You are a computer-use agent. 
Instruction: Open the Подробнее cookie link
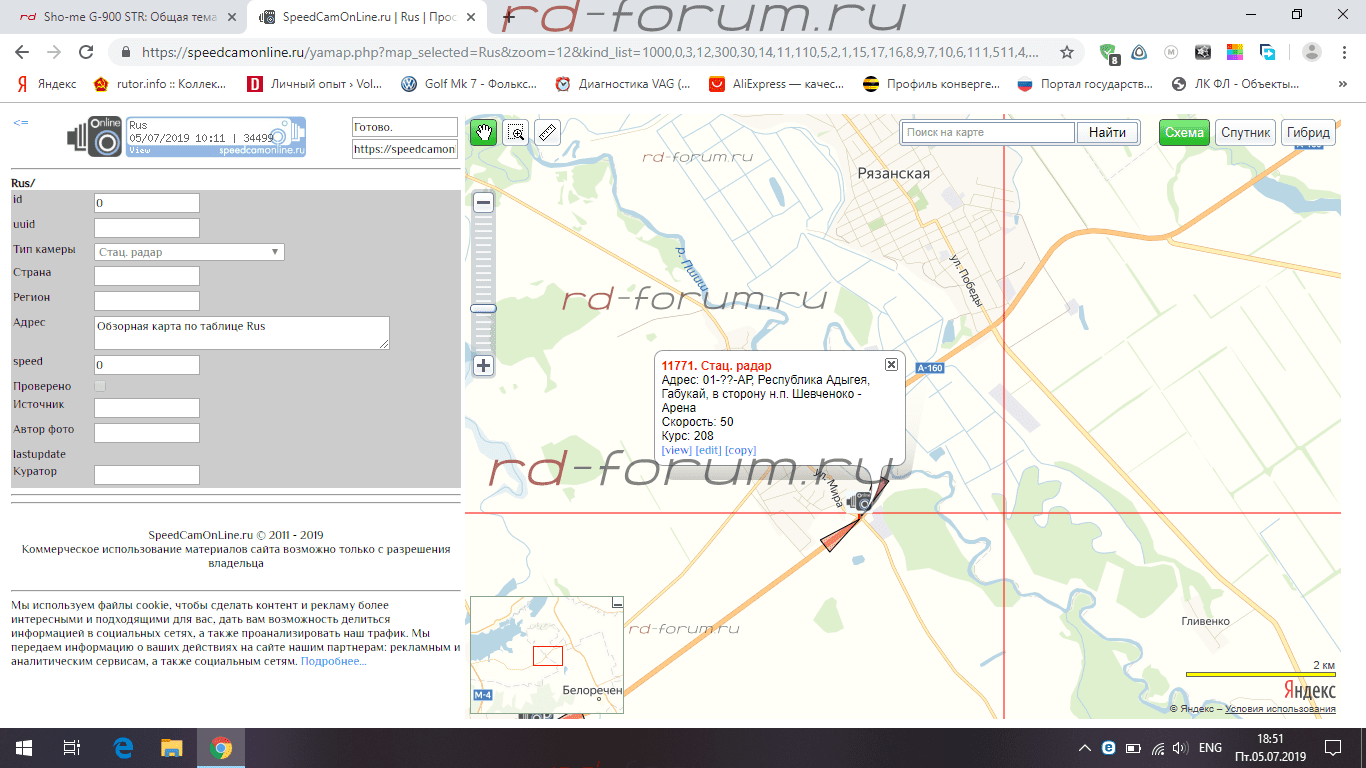pyautogui.click(x=333, y=661)
